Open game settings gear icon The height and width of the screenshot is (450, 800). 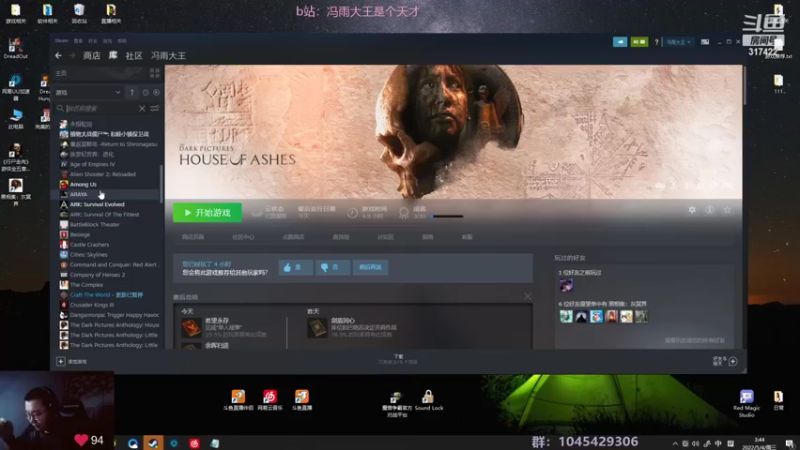point(692,210)
